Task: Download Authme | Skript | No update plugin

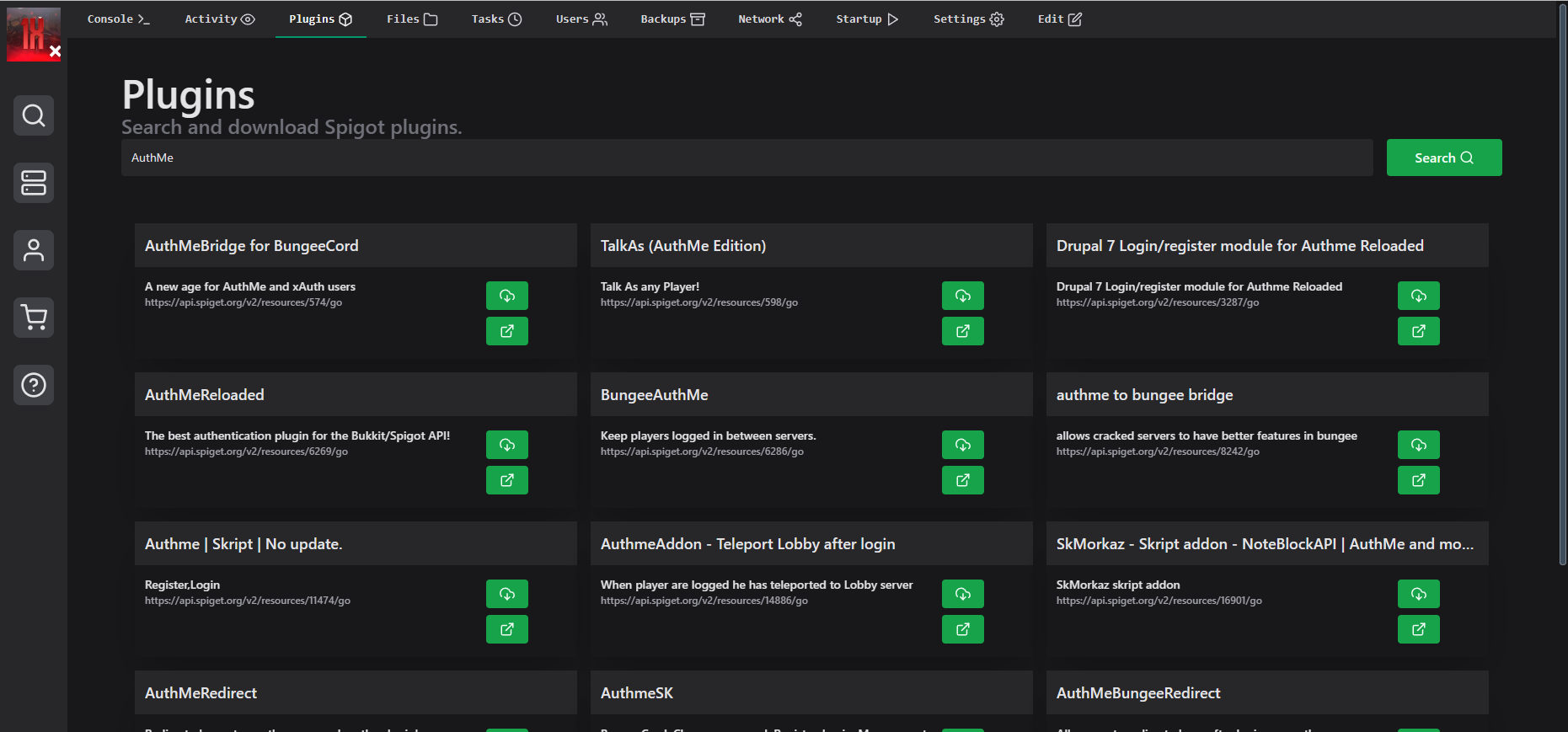Action: tap(507, 594)
